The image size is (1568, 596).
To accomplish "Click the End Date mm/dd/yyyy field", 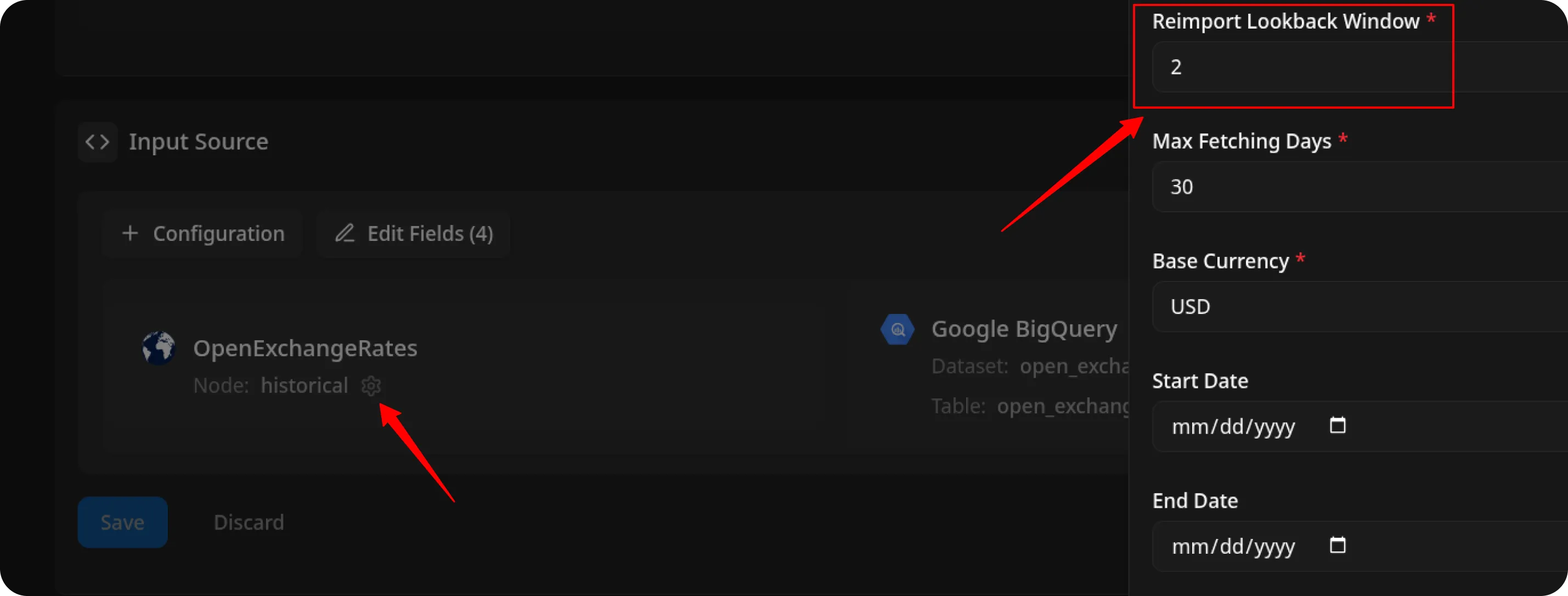I will [x=1360, y=546].
